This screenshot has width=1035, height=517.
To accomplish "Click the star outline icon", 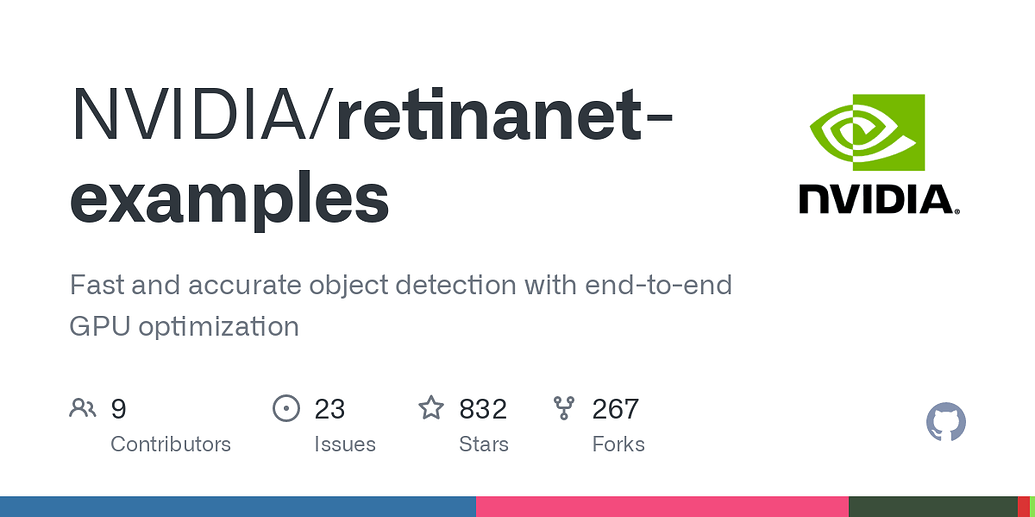I will 432,408.
